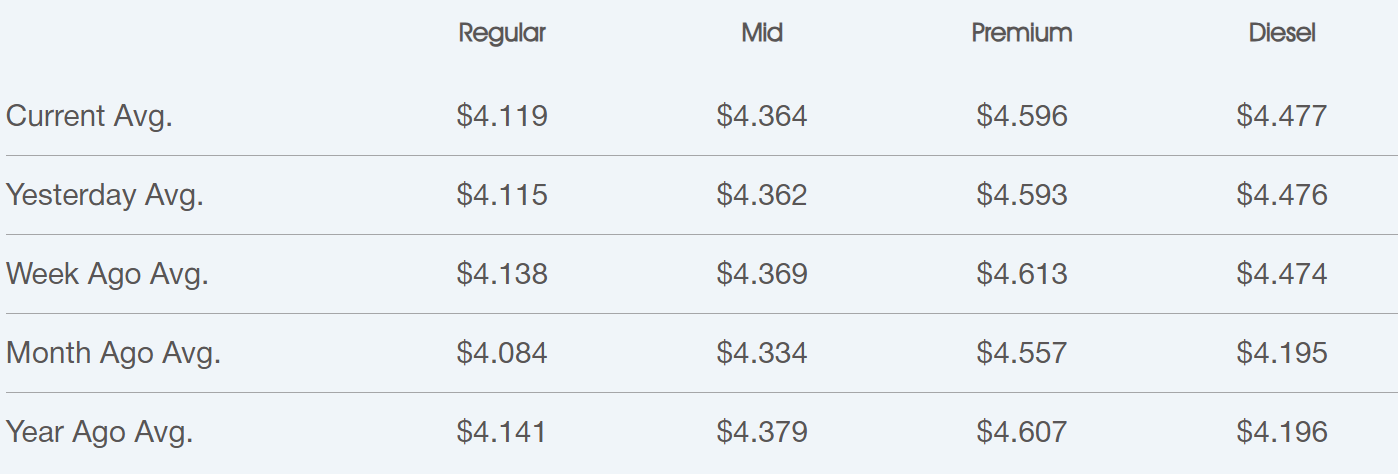Click yesterday's Regular price $4.115
1398x474 pixels.
point(502,195)
